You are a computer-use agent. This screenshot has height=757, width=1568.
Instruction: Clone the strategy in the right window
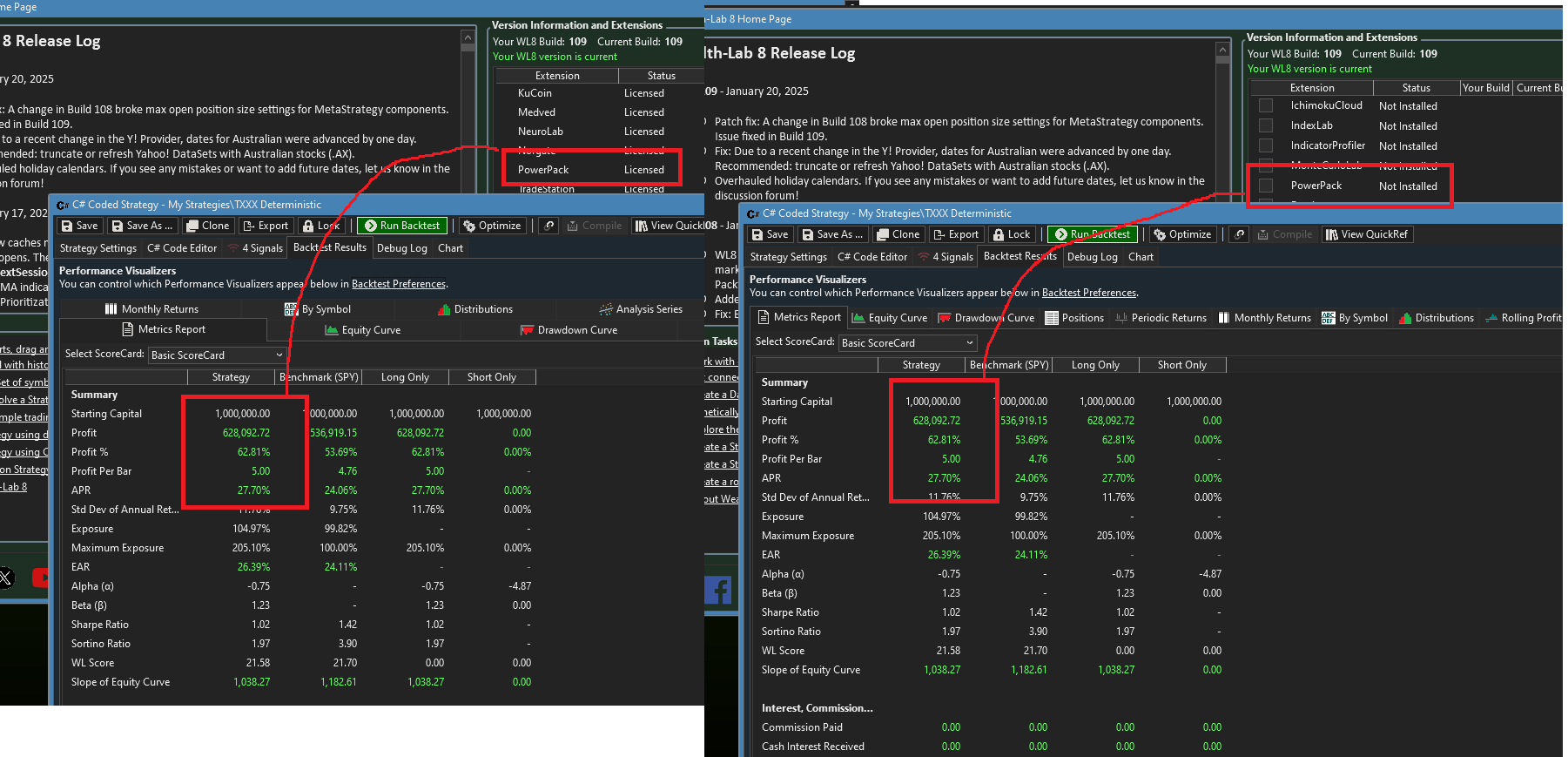[898, 234]
